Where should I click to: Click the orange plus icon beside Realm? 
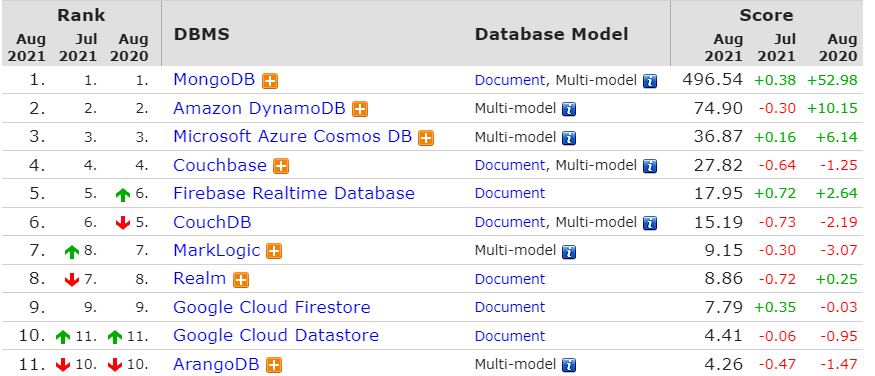click(x=241, y=280)
